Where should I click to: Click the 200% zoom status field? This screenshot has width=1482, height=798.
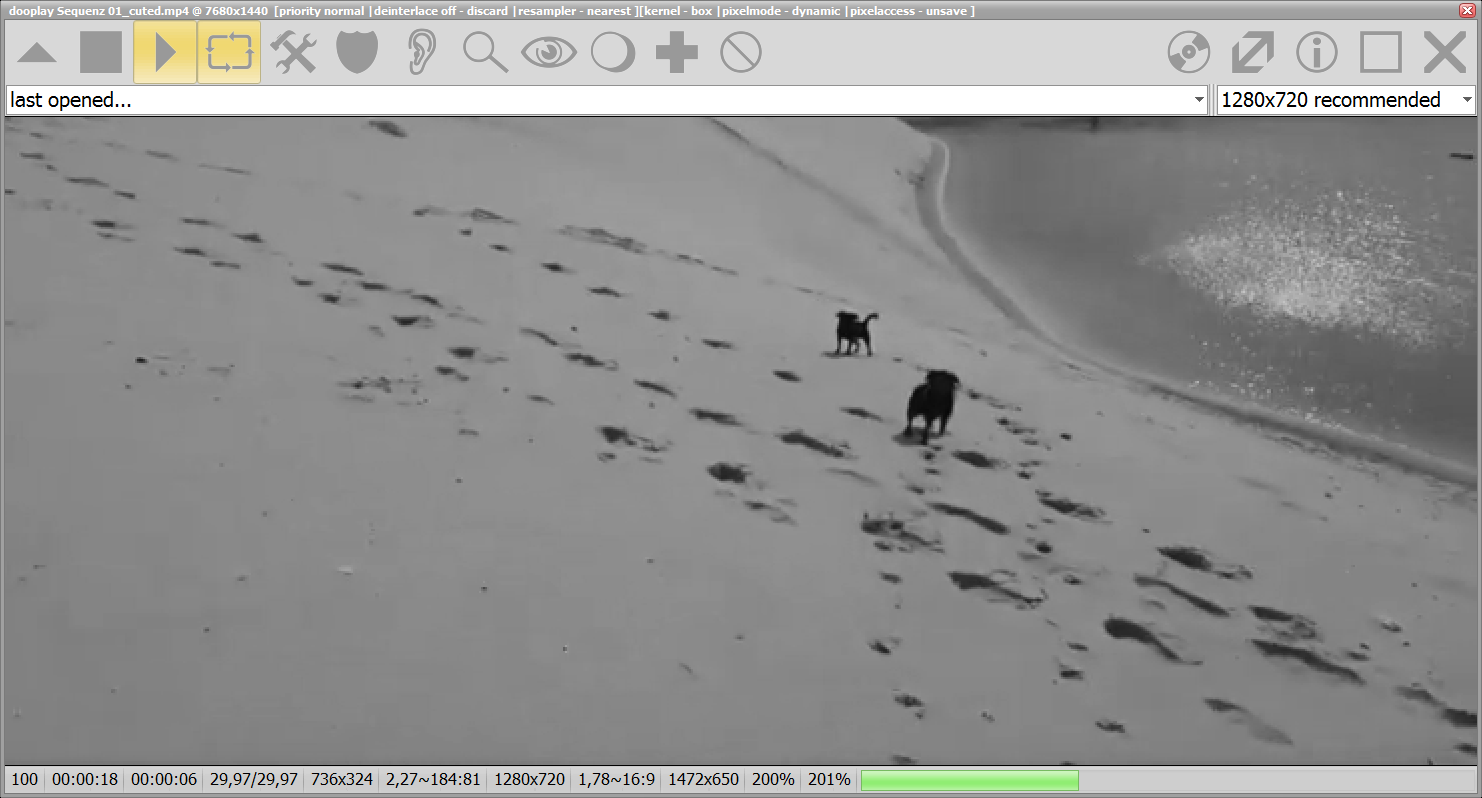click(x=774, y=780)
